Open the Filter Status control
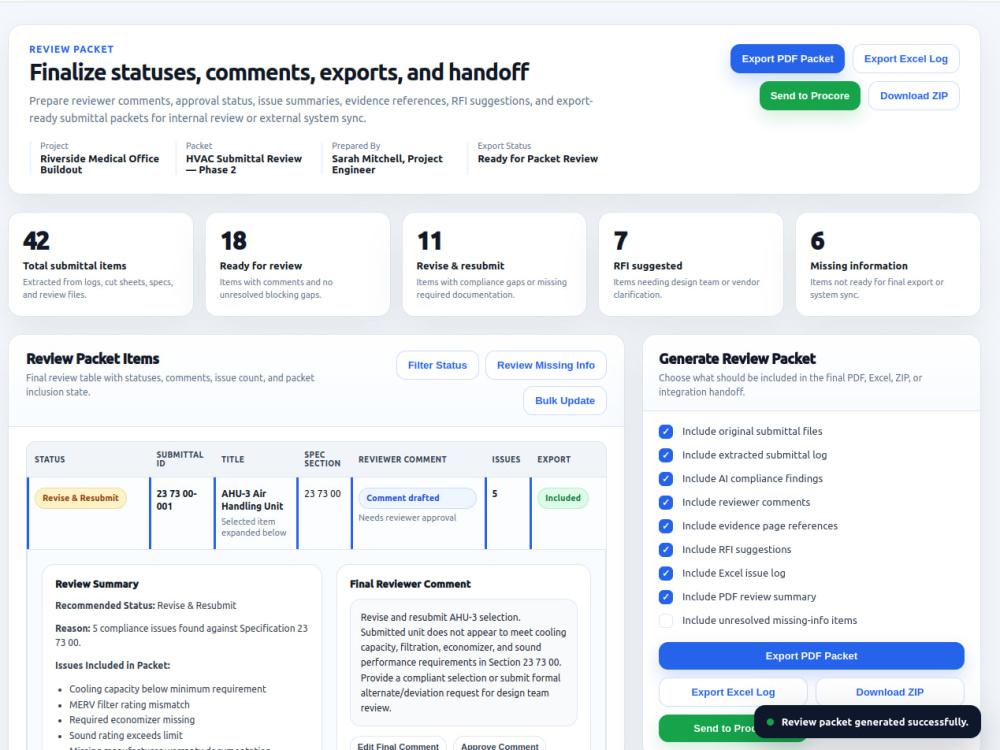 (x=437, y=365)
